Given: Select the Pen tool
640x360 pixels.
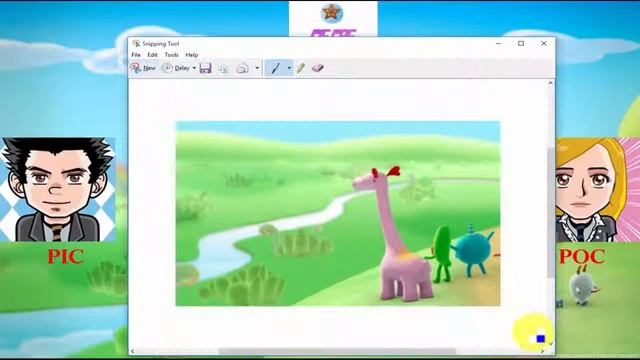Looking at the screenshot, I should (276, 68).
